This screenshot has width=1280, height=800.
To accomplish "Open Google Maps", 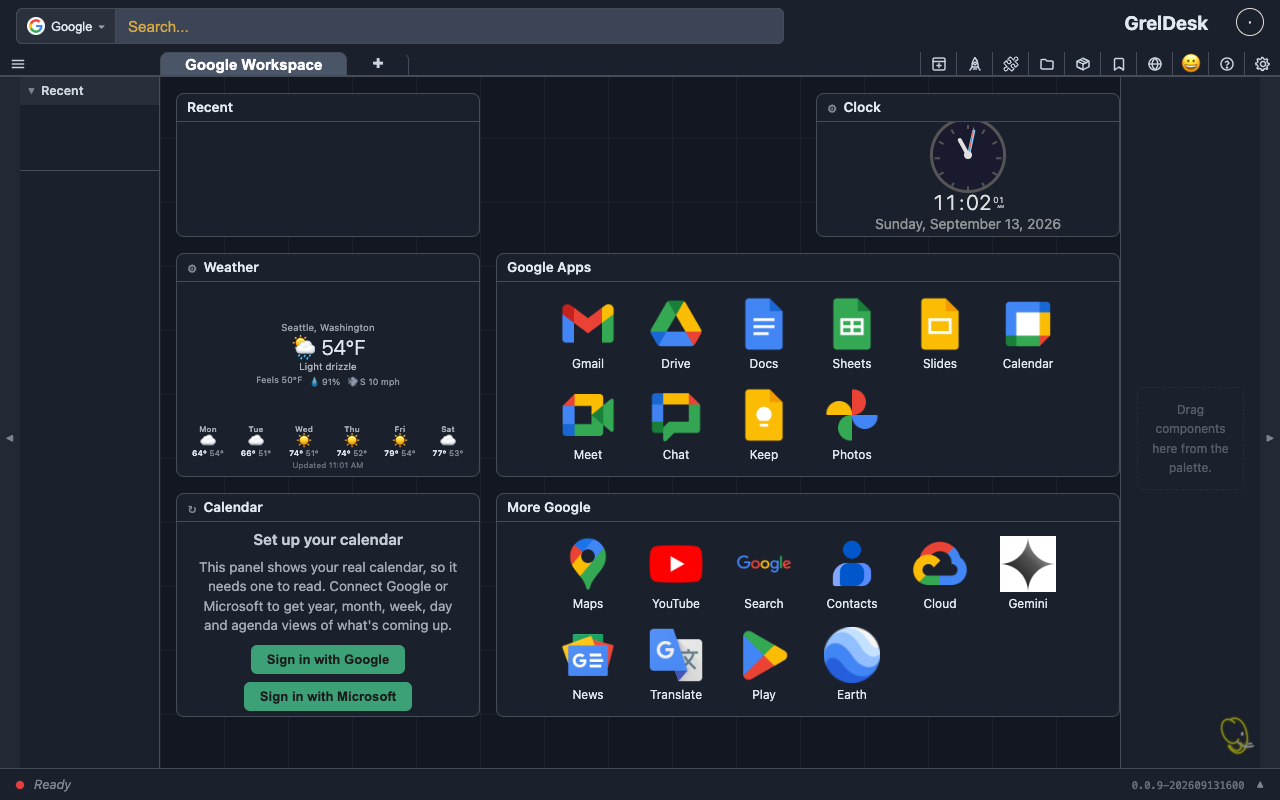I will point(588,575).
